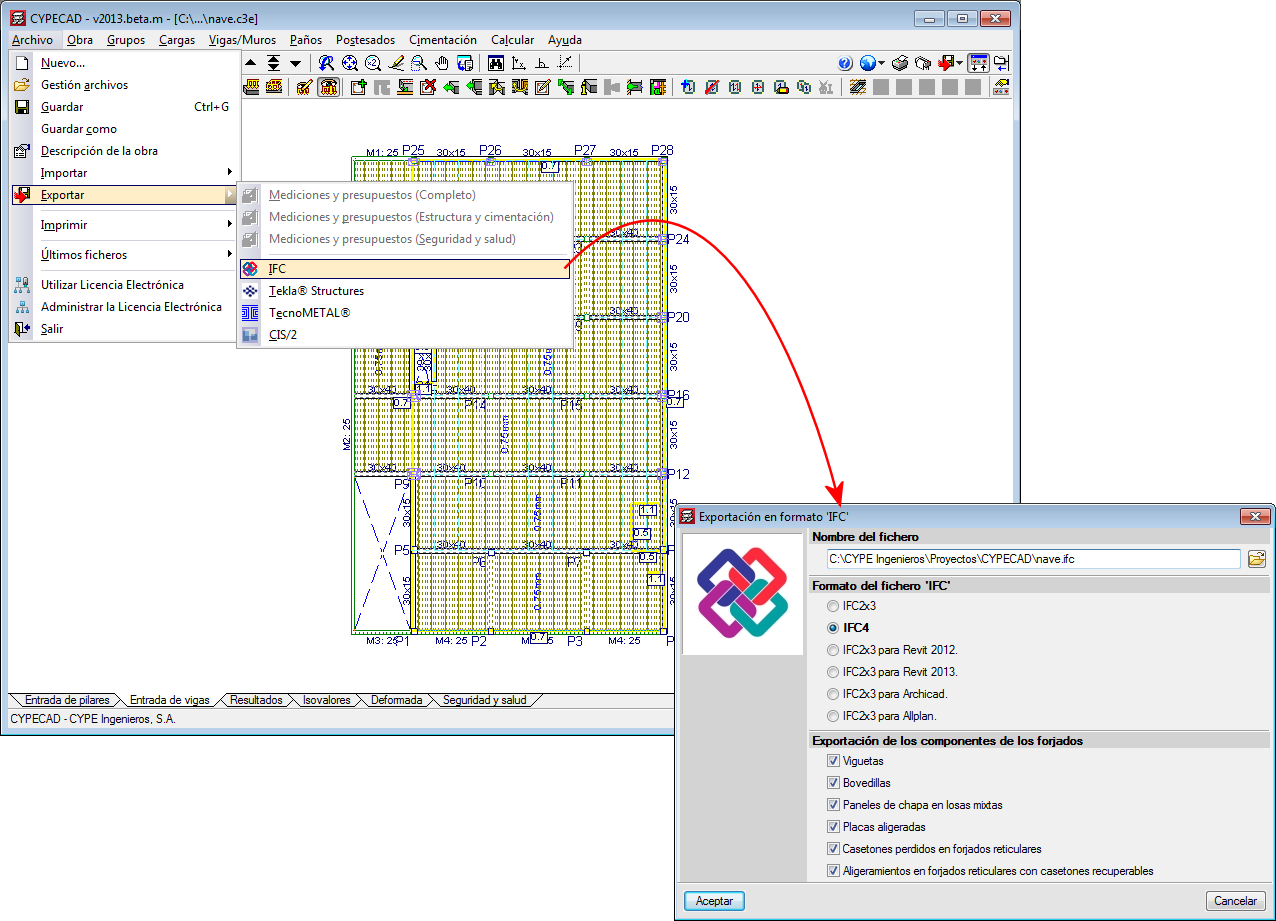
Task: Click the blue plus panel insert icon
Action: tap(688, 87)
